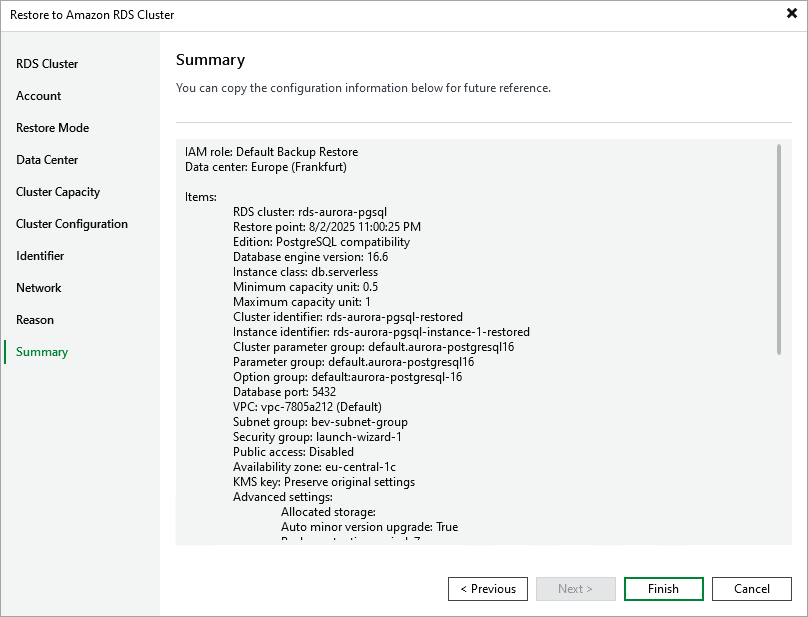Click the KMS key summary line
Image resolution: width=808 pixels, height=617 pixels.
[323, 482]
